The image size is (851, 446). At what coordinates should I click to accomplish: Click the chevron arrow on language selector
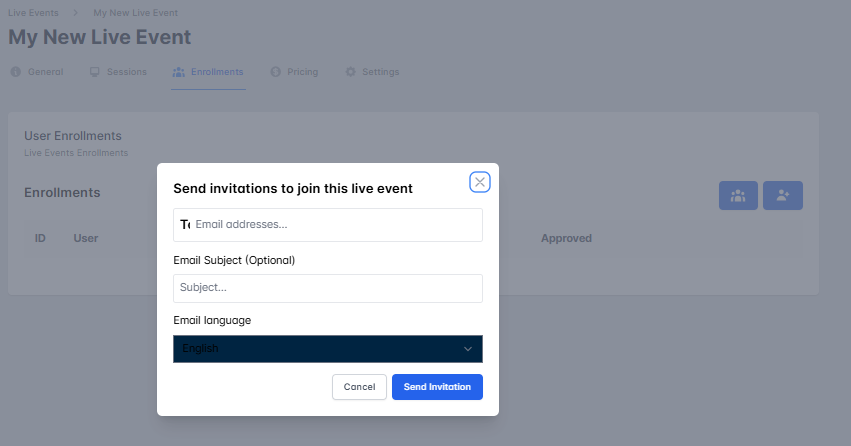467,349
